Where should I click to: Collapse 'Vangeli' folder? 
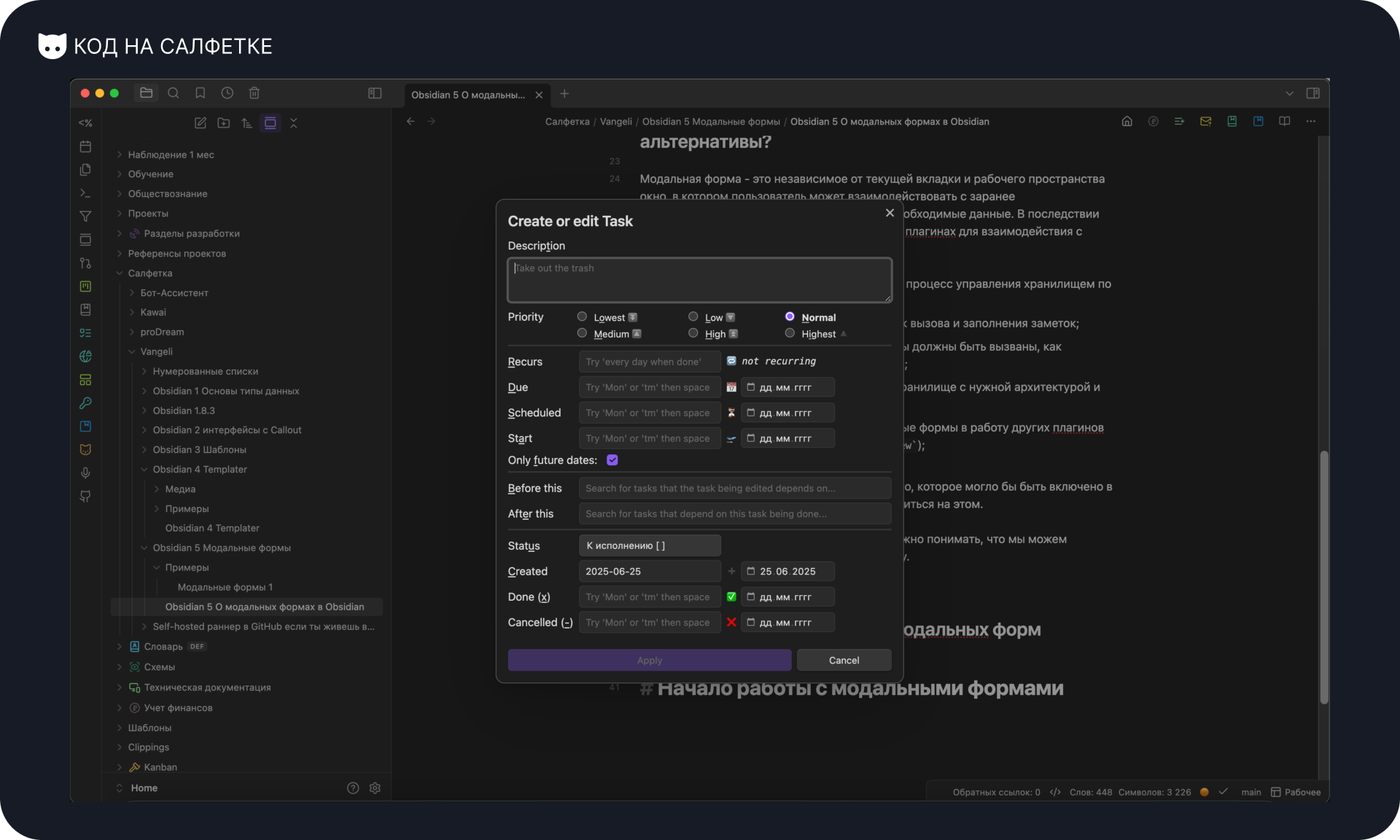click(x=132, y=351)
